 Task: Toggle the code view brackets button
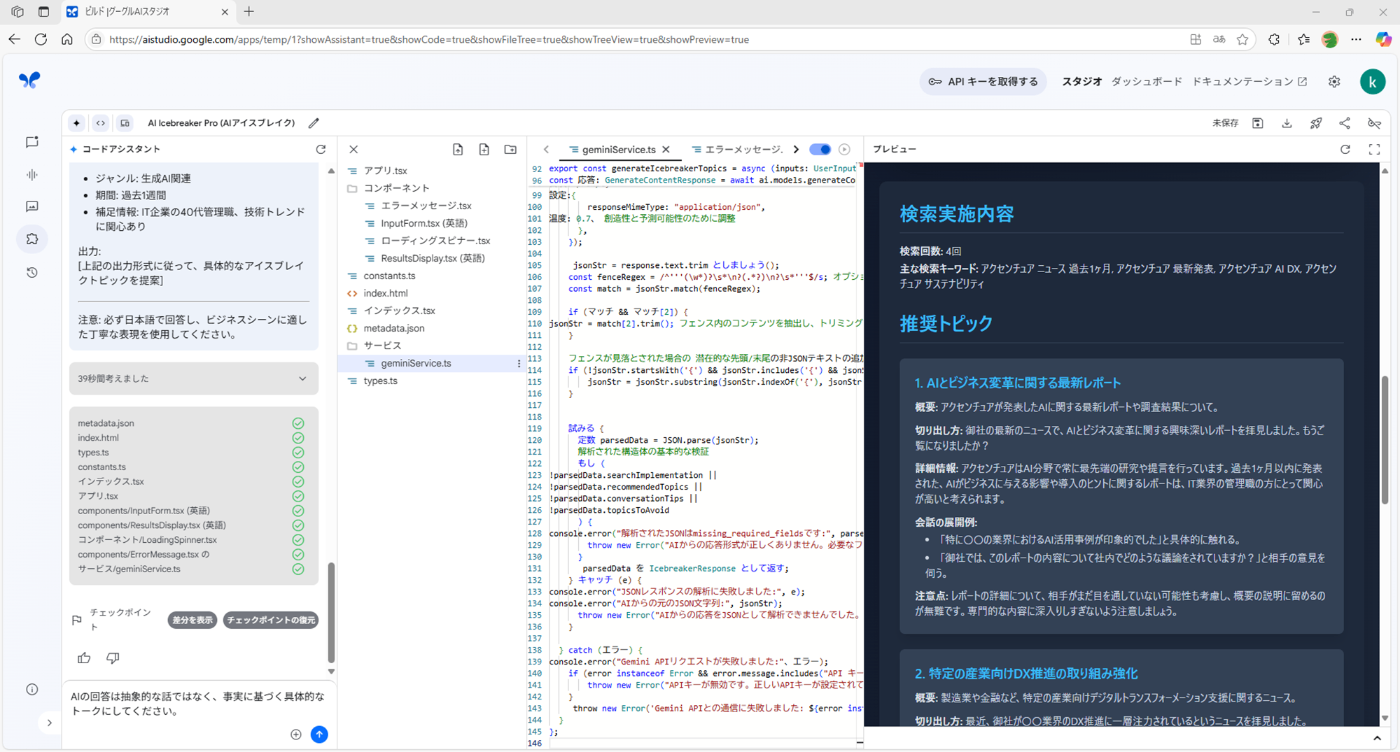pyautogui.click(x=101, y=123)
